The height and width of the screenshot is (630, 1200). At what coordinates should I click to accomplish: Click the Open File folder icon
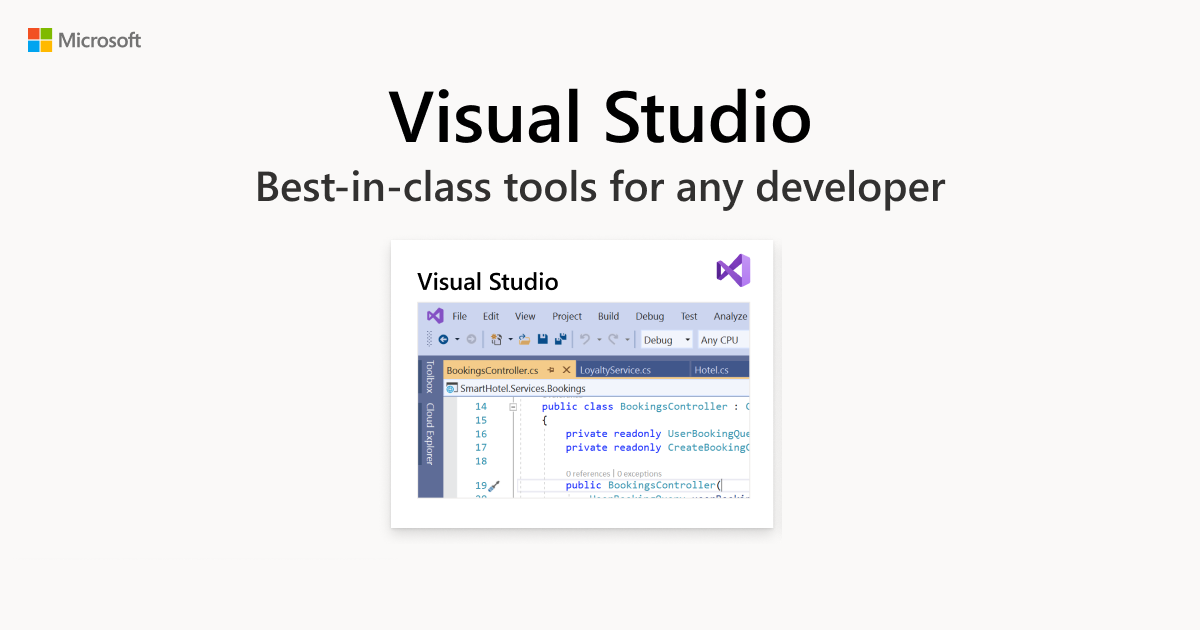(524, 340)
